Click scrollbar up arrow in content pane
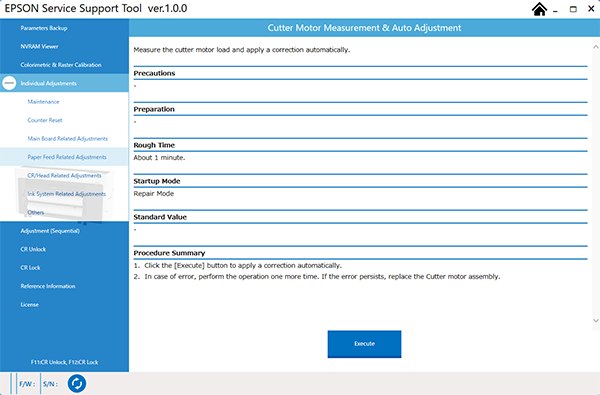This screenshot has height=395, width=600. (596, 47)
